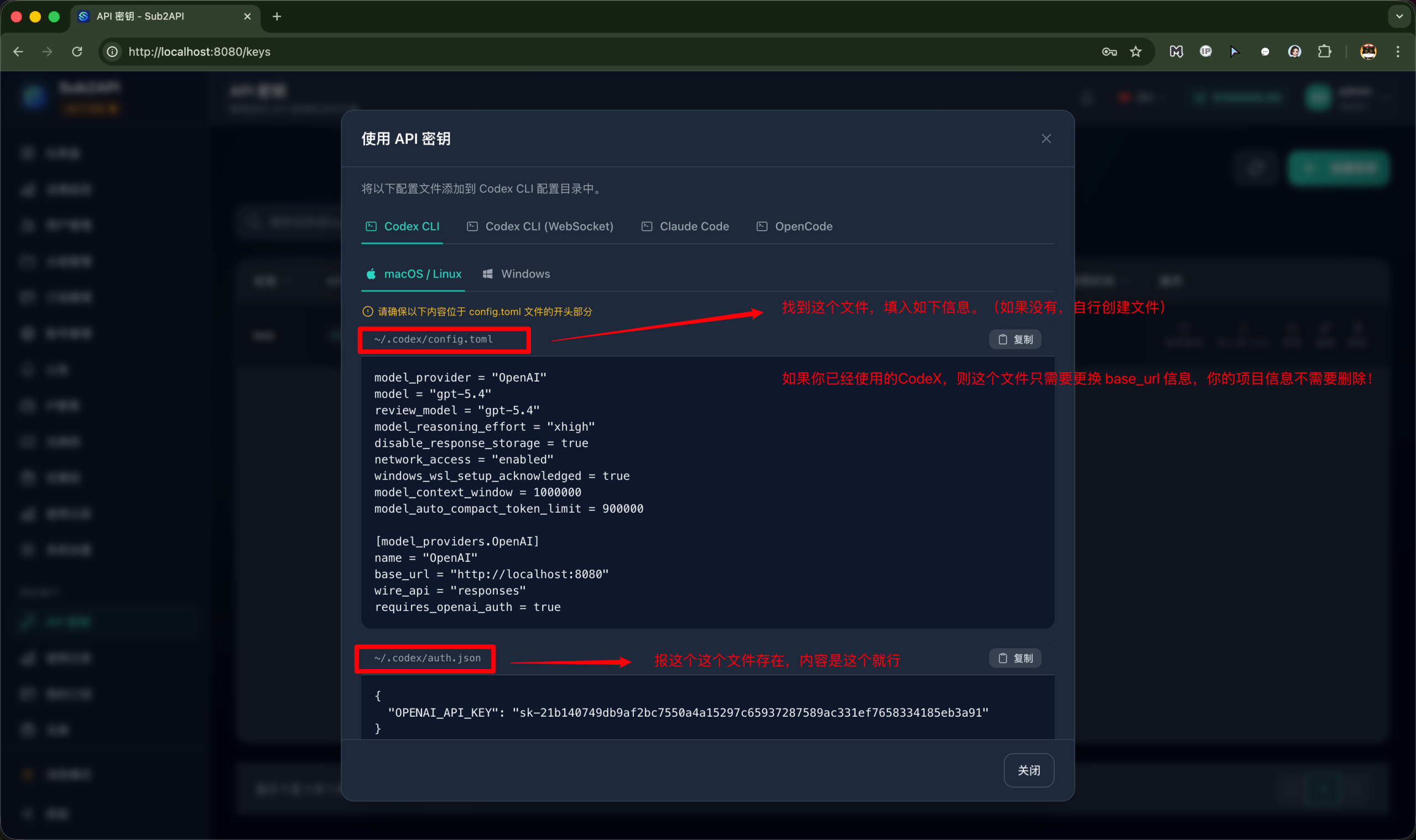Click the 关闭 button

click(x=1028, y=770)
